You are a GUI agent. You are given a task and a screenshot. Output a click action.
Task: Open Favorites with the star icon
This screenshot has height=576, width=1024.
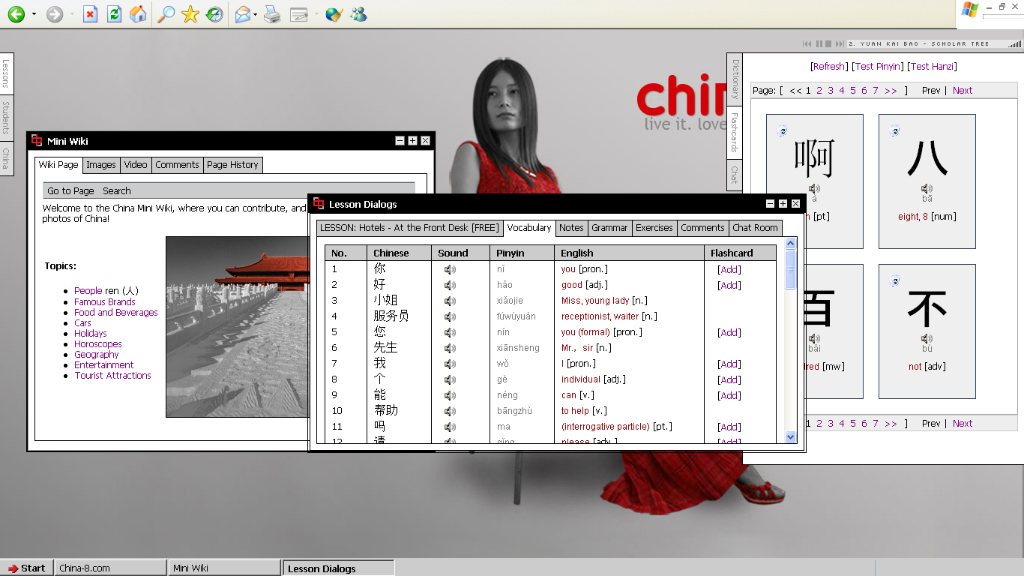190,14
